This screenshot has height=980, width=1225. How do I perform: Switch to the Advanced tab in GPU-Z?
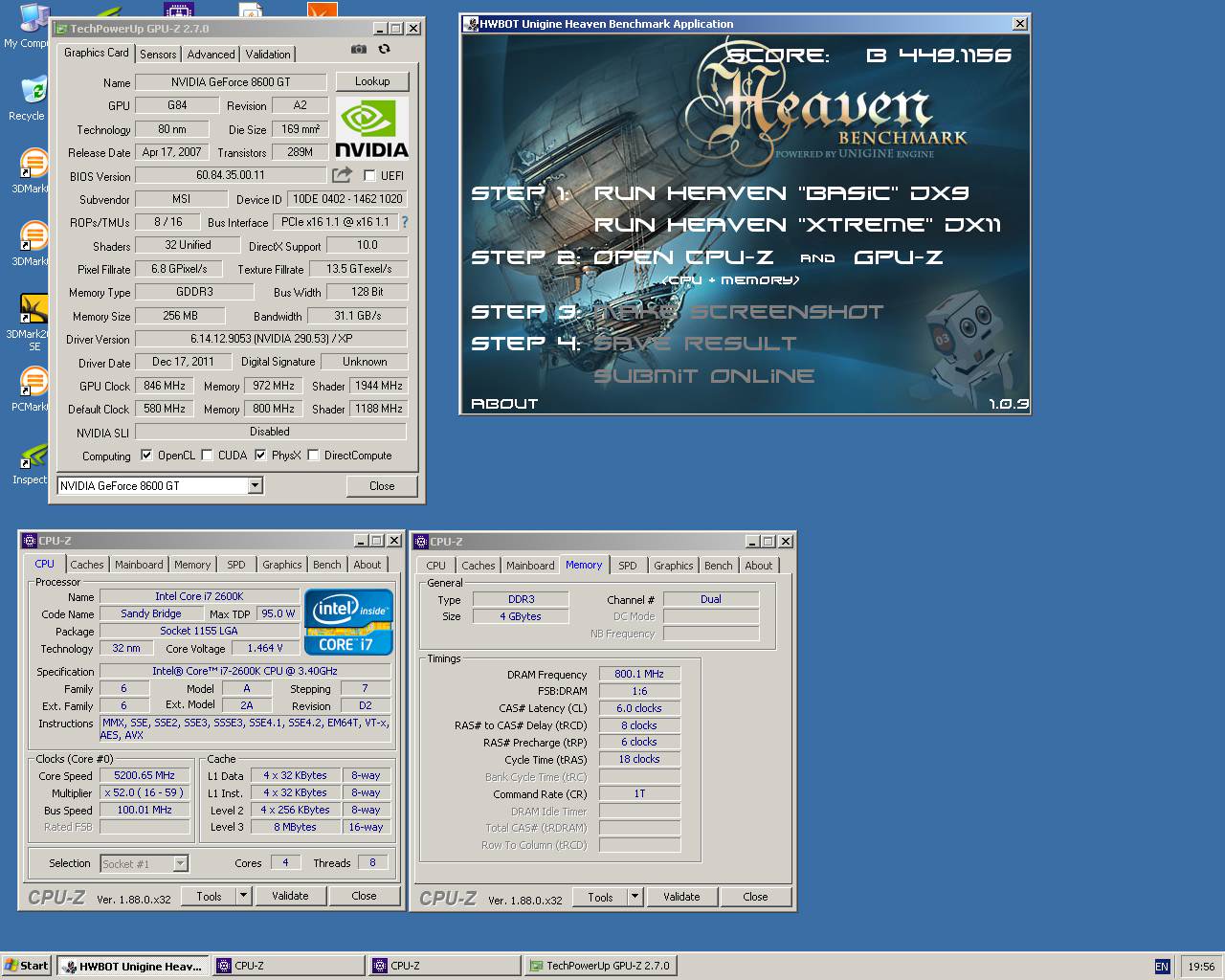pos(211,55)
